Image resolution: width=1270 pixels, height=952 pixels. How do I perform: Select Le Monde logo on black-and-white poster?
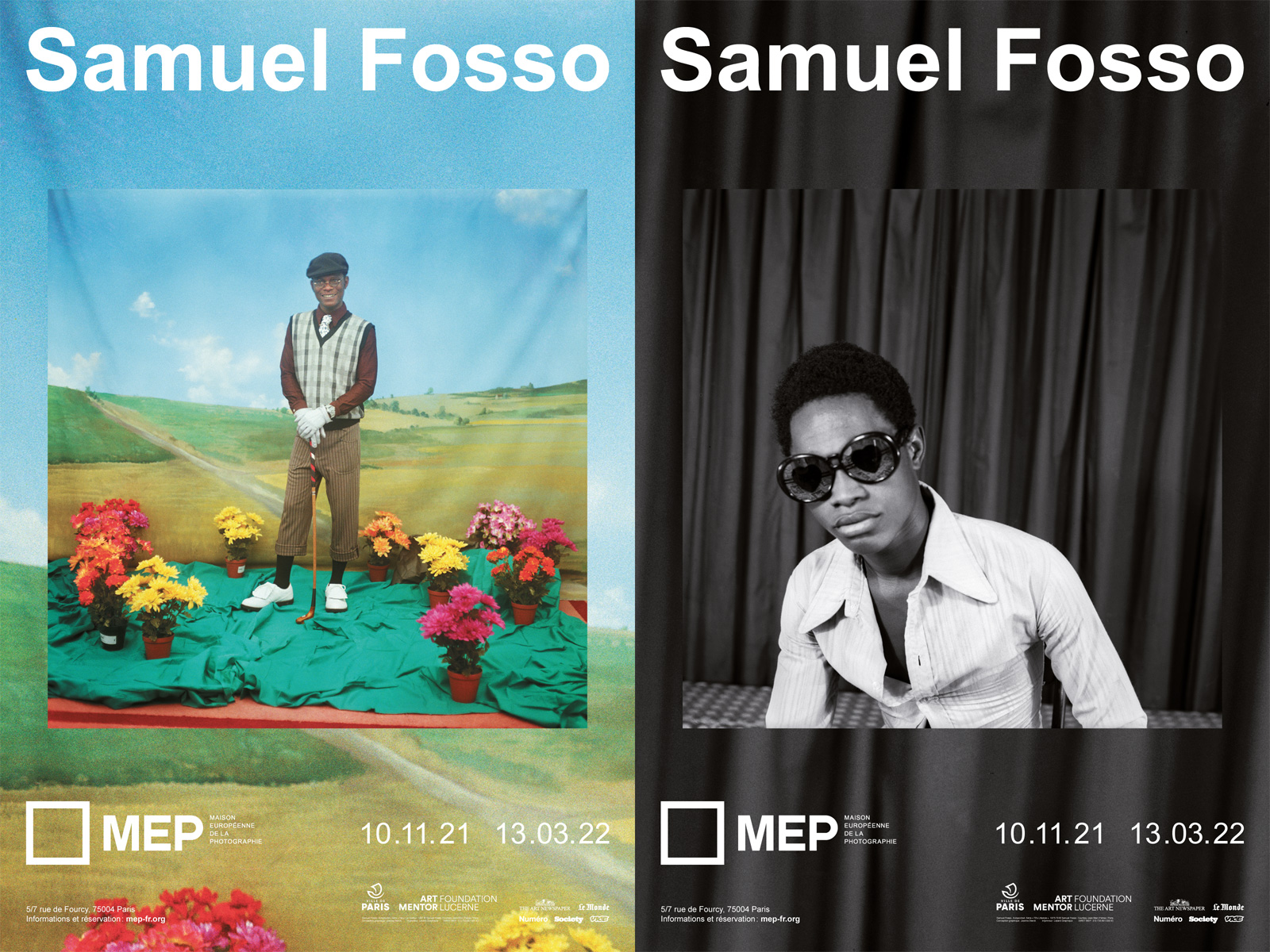[1228, 907]
